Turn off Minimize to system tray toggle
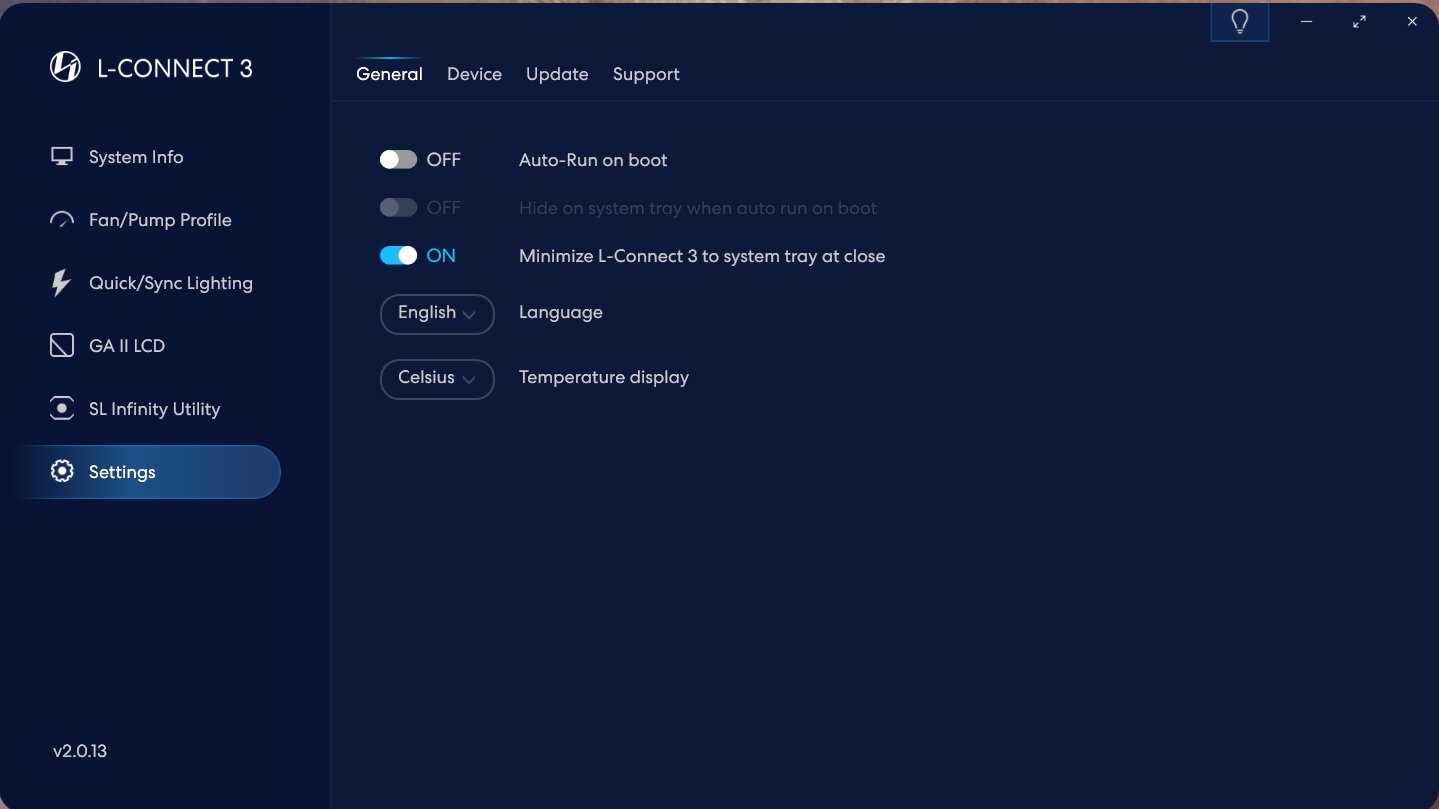Viewport: 1439px width, 809px height. click(x=398, y=256)
